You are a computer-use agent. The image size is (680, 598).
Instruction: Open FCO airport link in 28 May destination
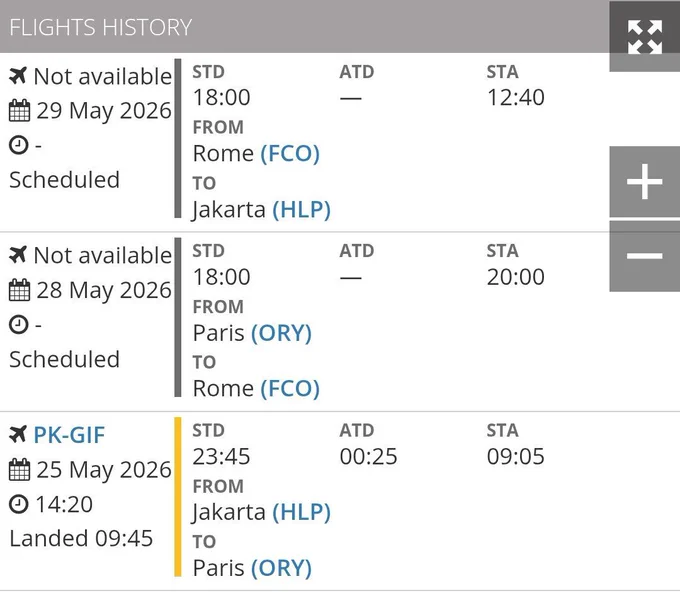pos(290,389)
